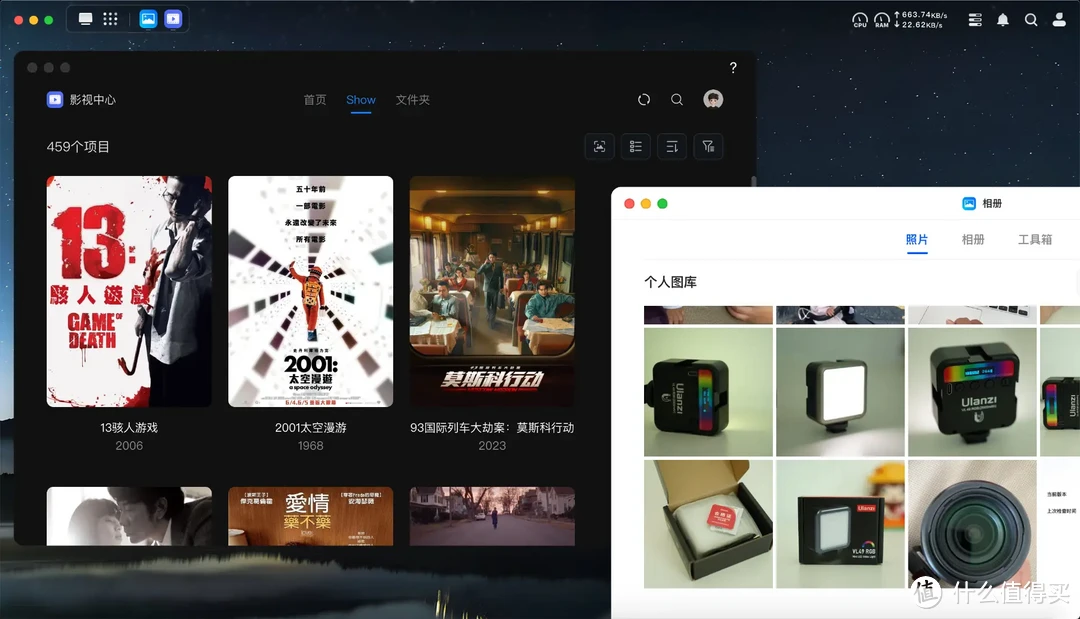Open help question mark in 影视中心 window

(733, 67)
